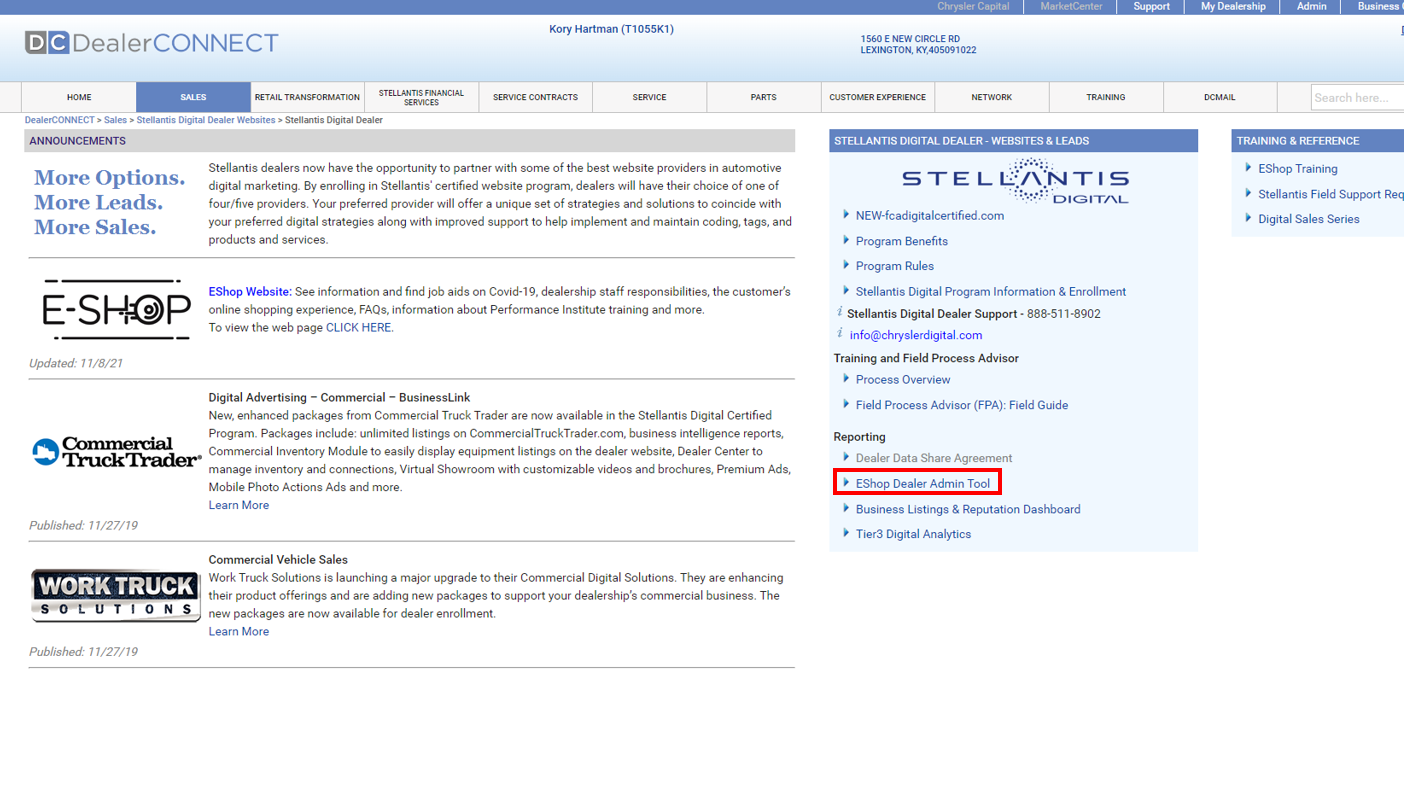Open the SALES menu
Screen dimensions: 1408x789
click(x=193, y=97)
